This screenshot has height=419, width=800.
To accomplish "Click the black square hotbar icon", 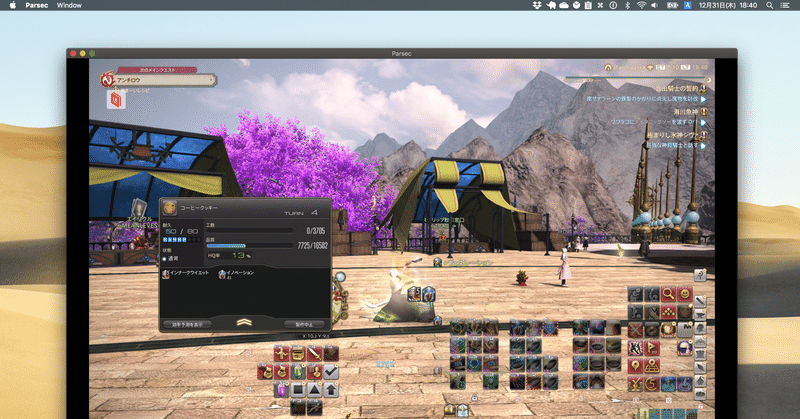I will tap(298, 390).
